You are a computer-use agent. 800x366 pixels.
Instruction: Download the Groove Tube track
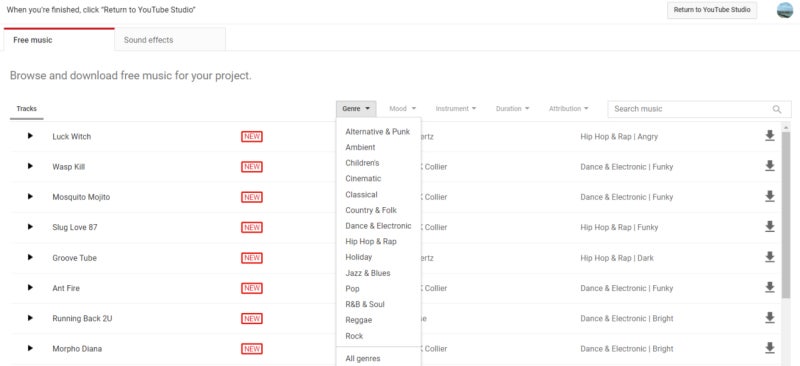[770, 257]
